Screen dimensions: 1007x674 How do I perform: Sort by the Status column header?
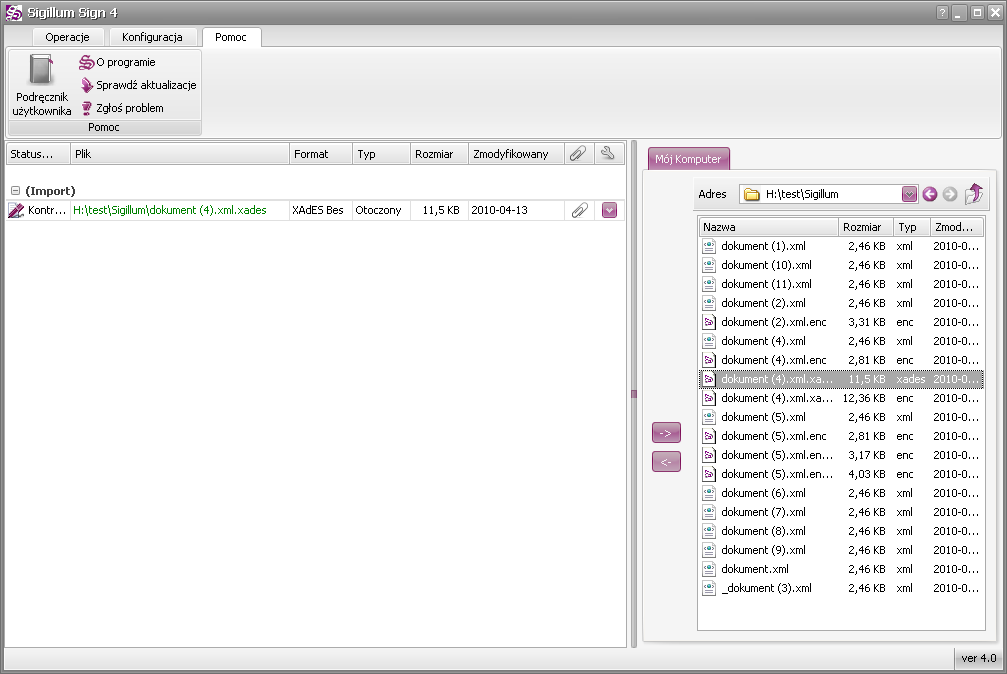tap(39, 154)
